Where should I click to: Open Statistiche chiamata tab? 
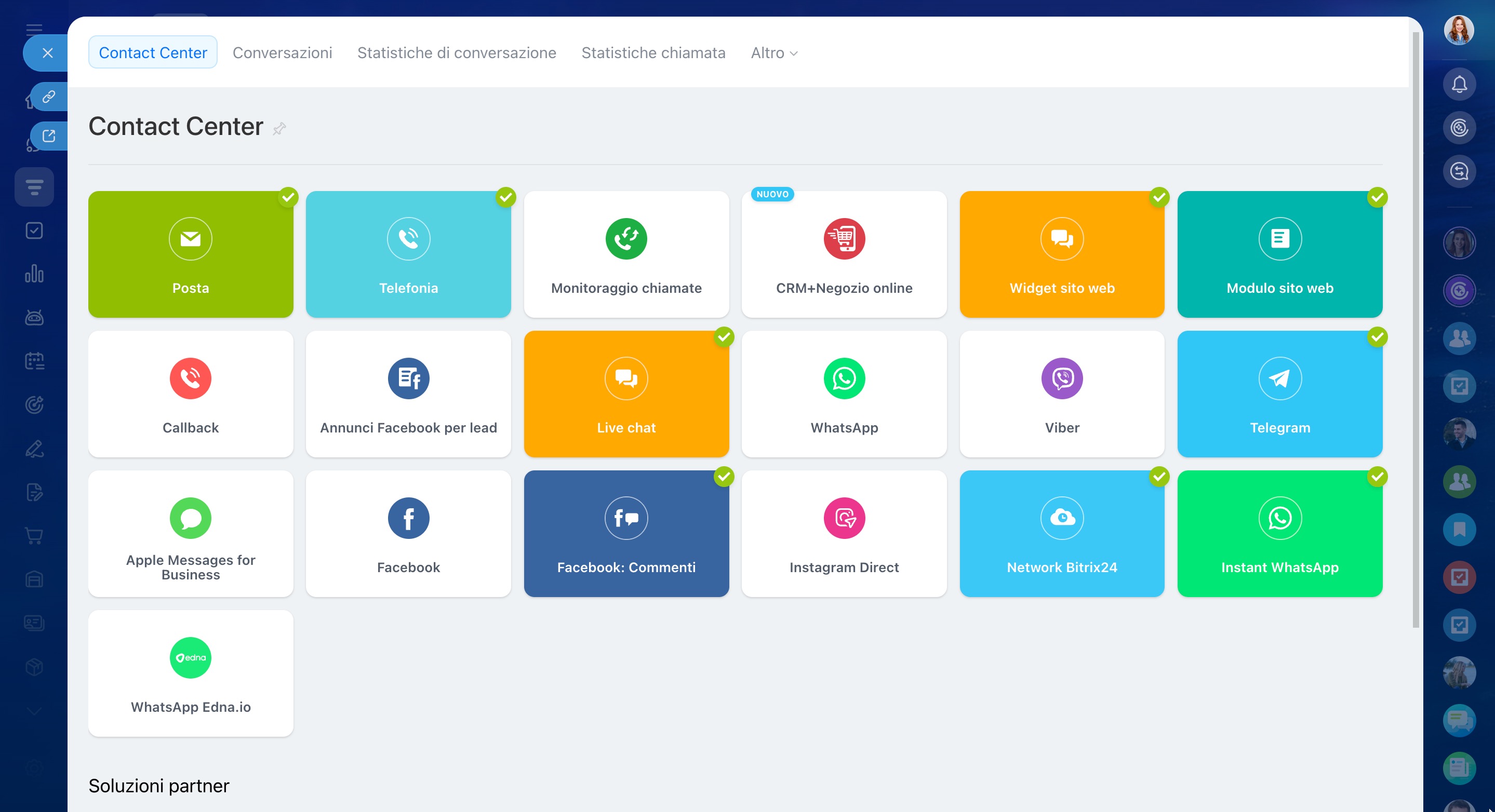[653, 53]
